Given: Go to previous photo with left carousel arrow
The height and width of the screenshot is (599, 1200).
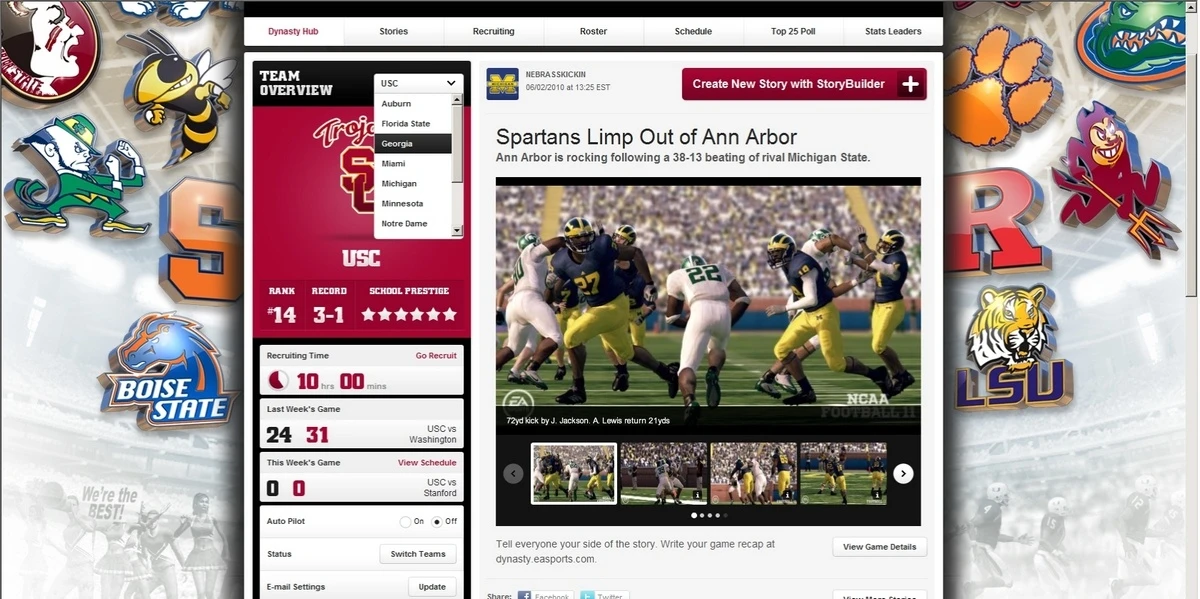Looking at the screenshot, I should [x=513, y=473].
